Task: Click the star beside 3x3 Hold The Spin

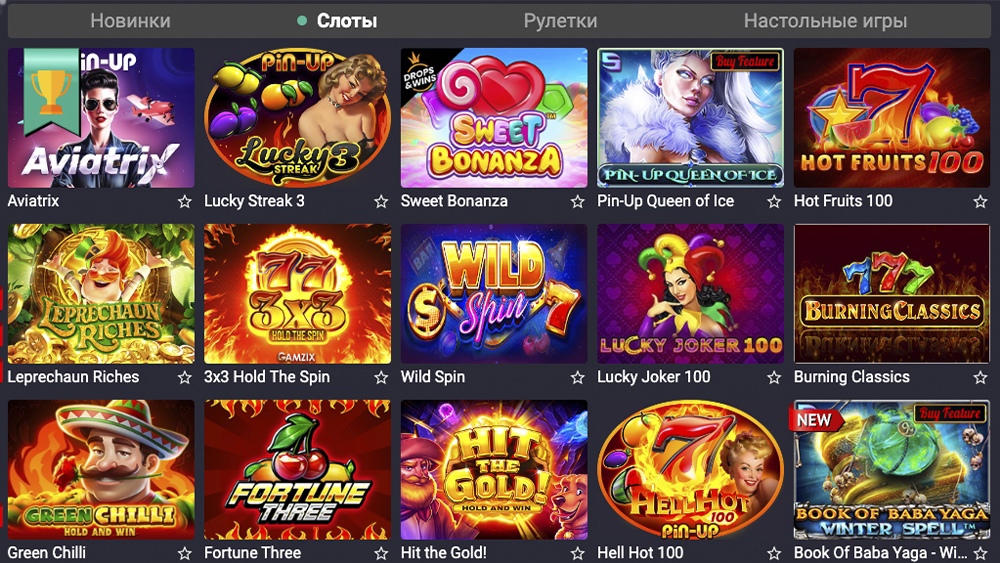Action: pyautogui.click(x=381, y=377)
